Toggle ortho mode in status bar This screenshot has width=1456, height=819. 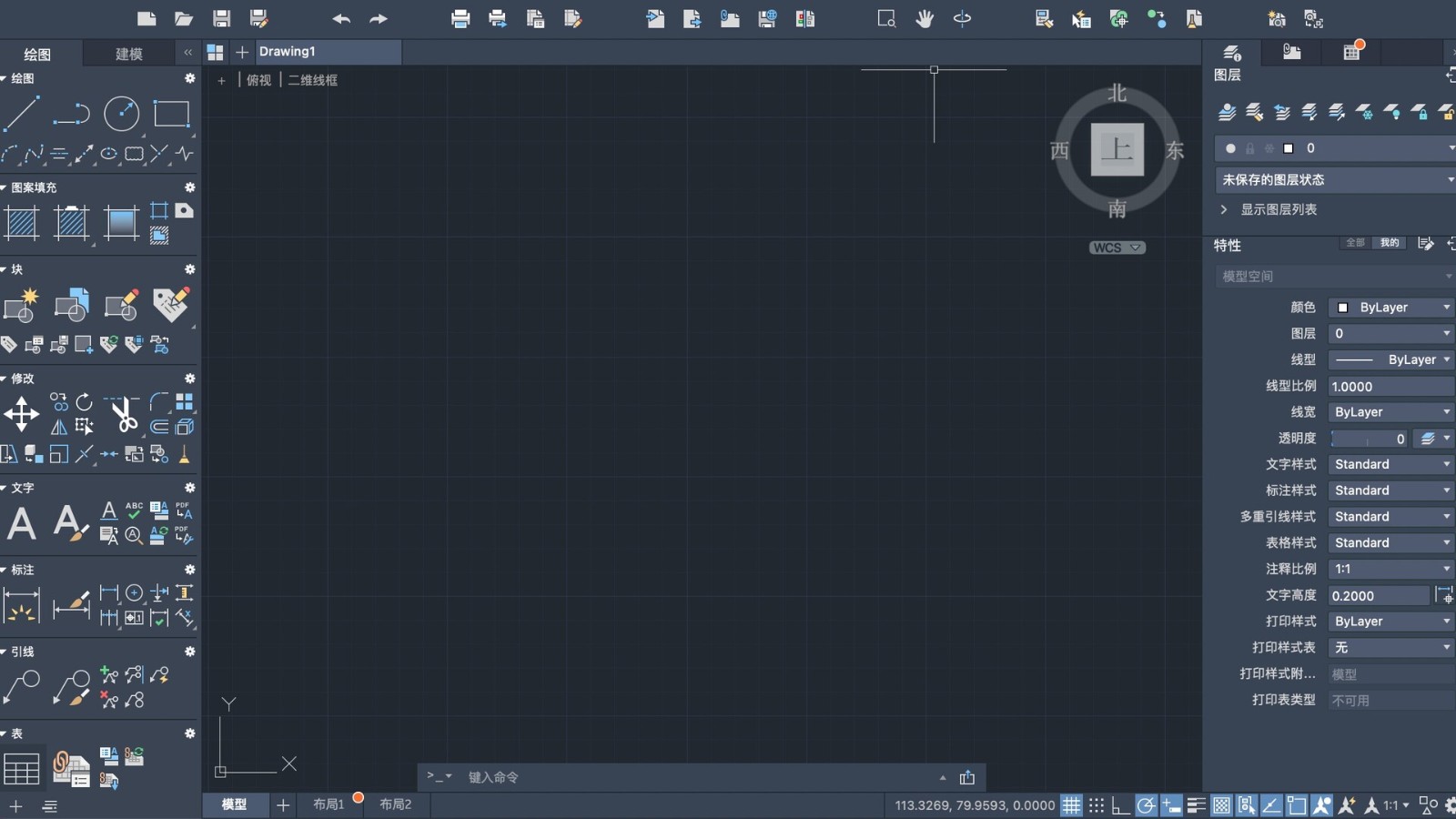1121,805
